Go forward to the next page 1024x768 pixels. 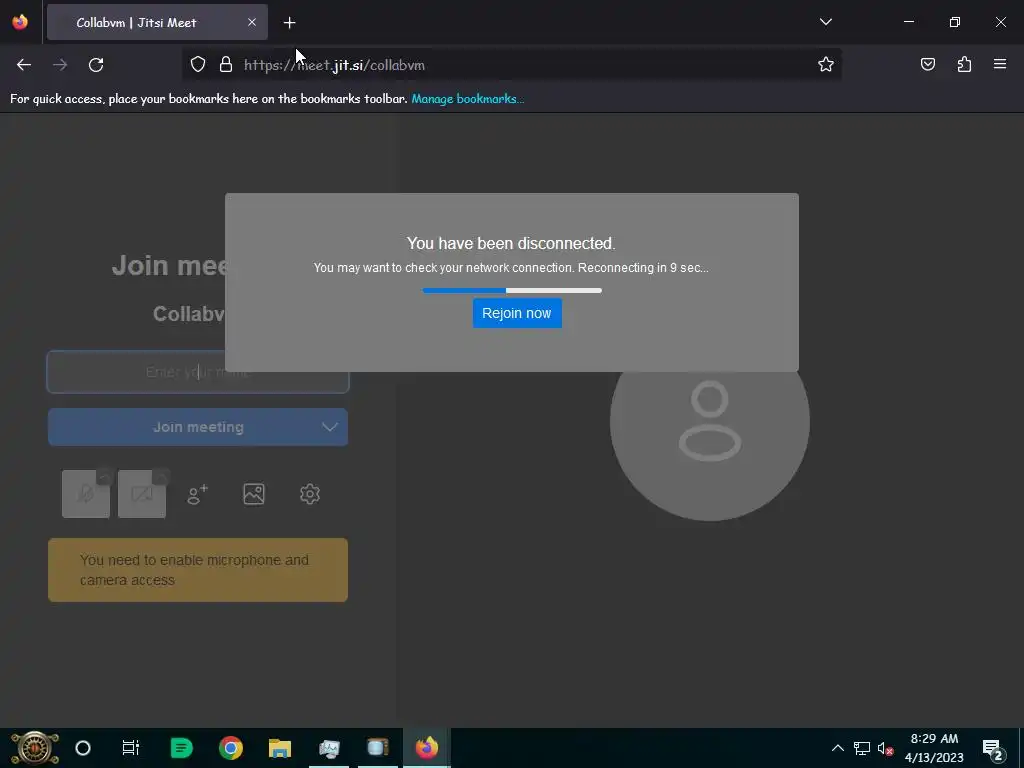[60, 65]
